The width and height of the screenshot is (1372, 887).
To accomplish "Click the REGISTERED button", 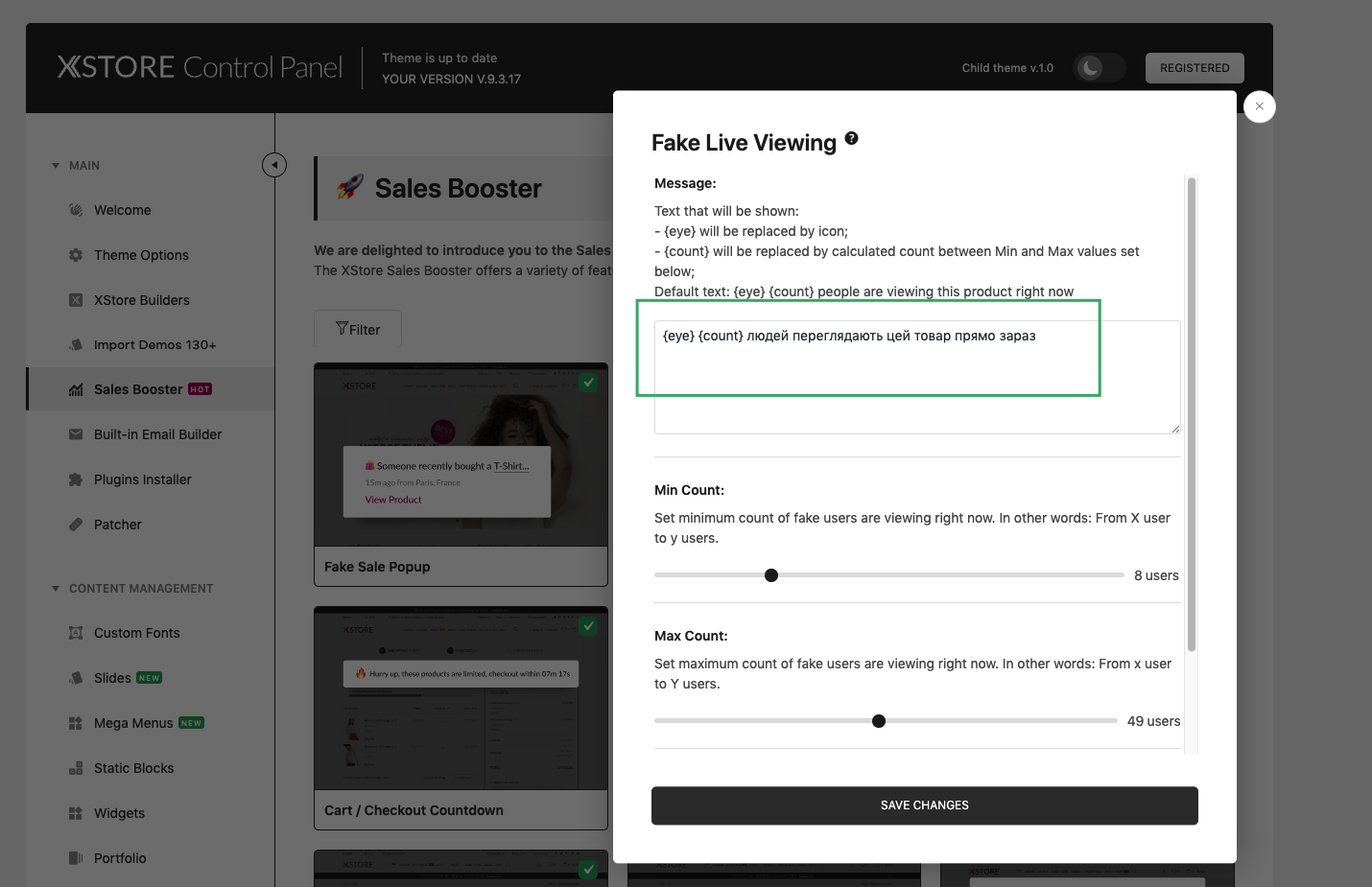I will [x=1195, y=68].
